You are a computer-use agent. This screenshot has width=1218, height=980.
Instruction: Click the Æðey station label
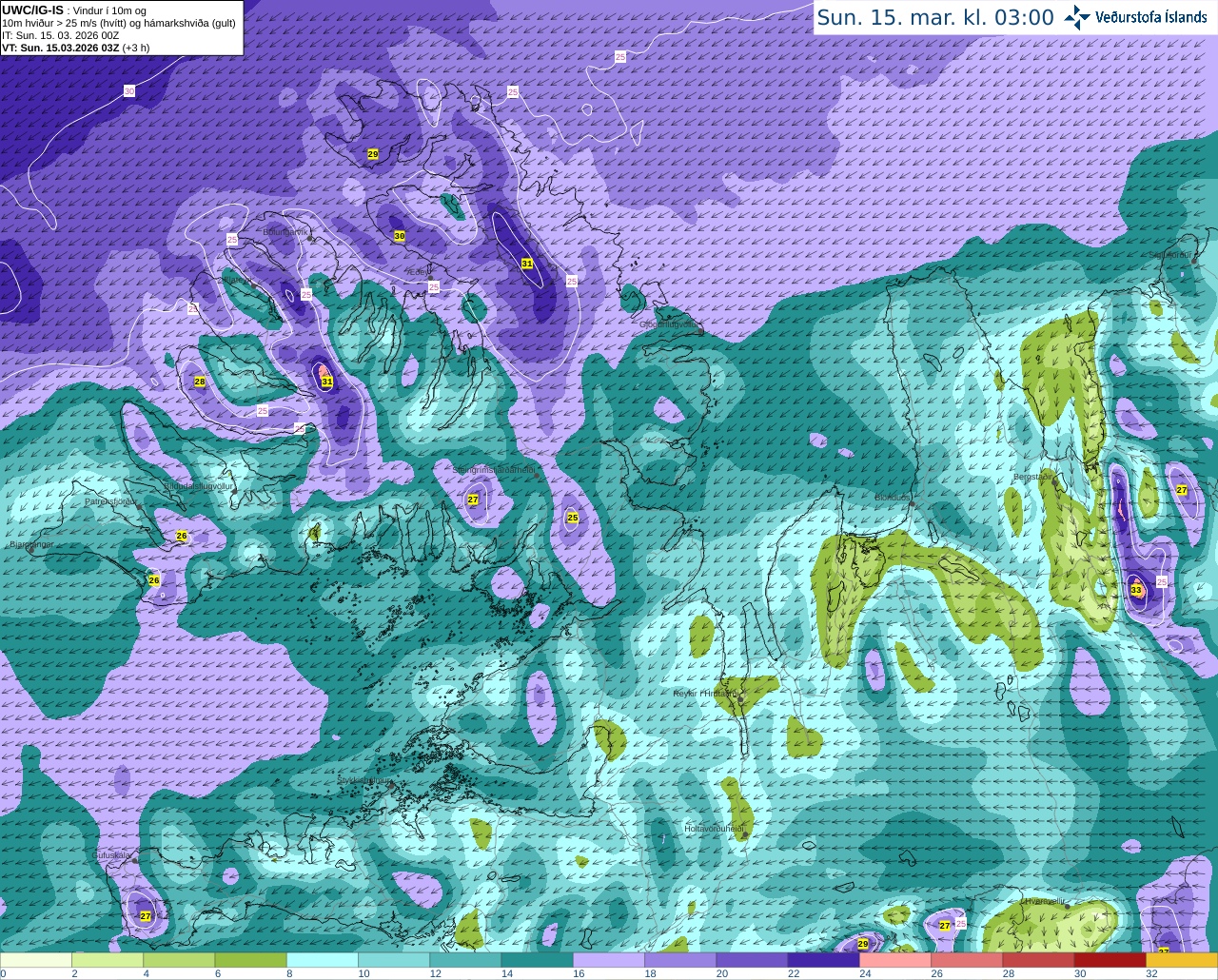pyautogui.click(x=418, y=272)
